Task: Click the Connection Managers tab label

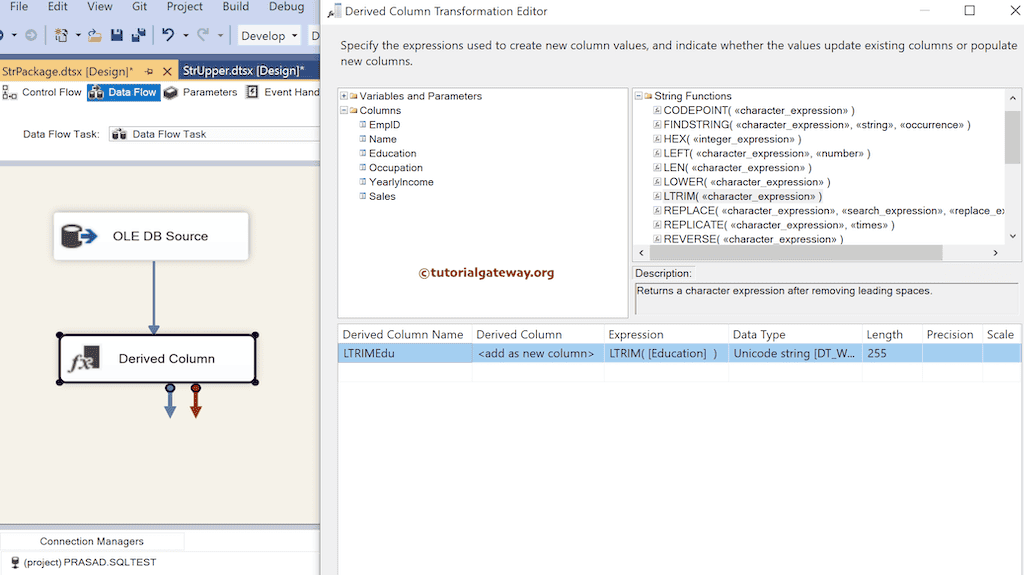Action: 91,541
